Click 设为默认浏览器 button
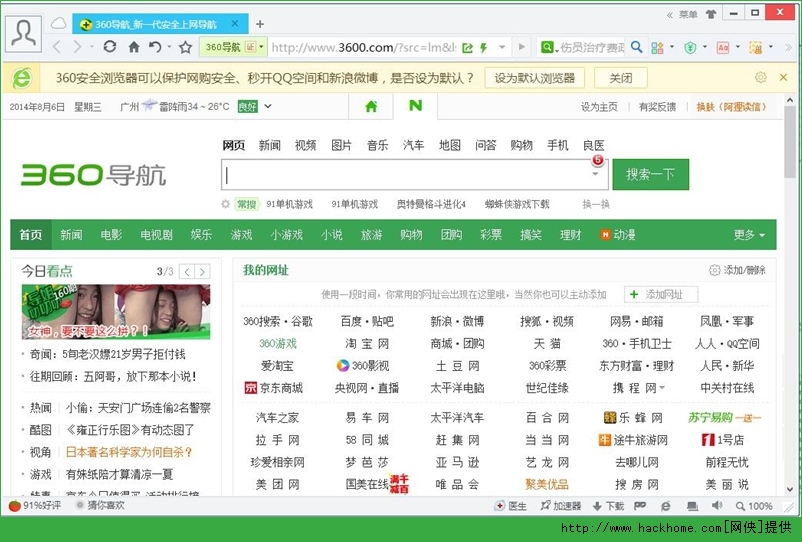The image size is (802, 542). point(534,78)
